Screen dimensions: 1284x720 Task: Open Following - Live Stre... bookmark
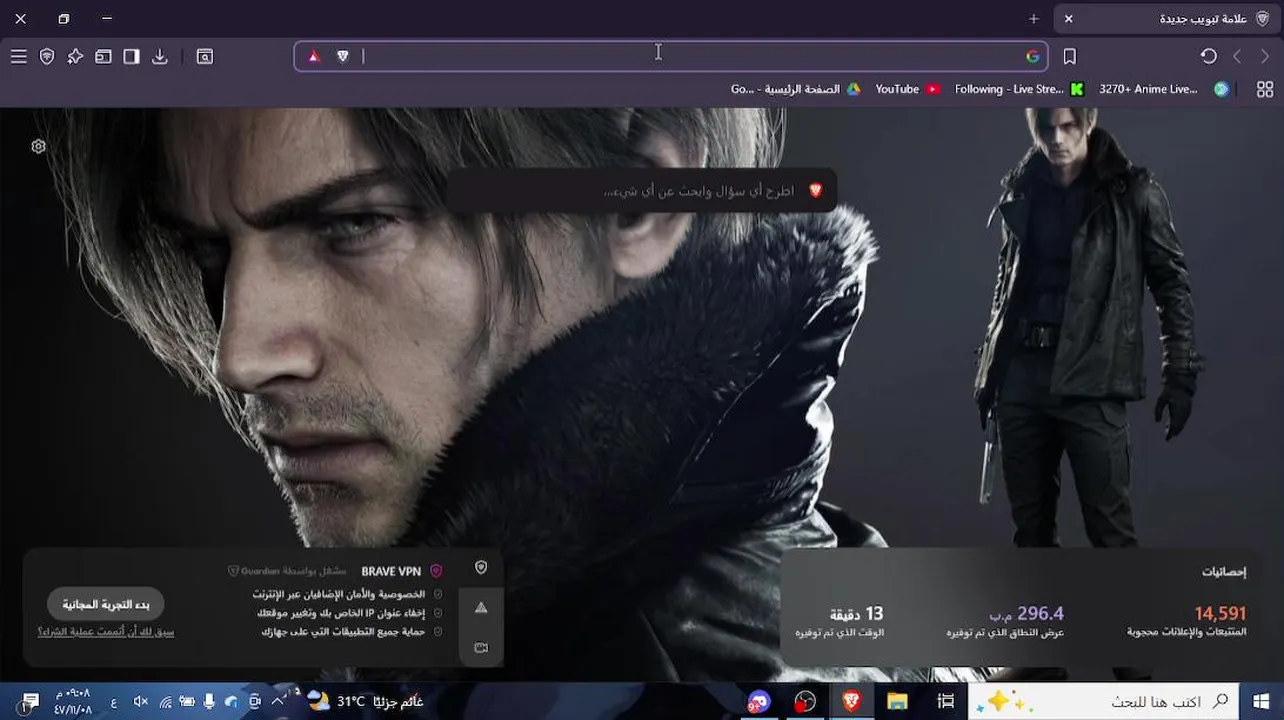point(1019,89)
